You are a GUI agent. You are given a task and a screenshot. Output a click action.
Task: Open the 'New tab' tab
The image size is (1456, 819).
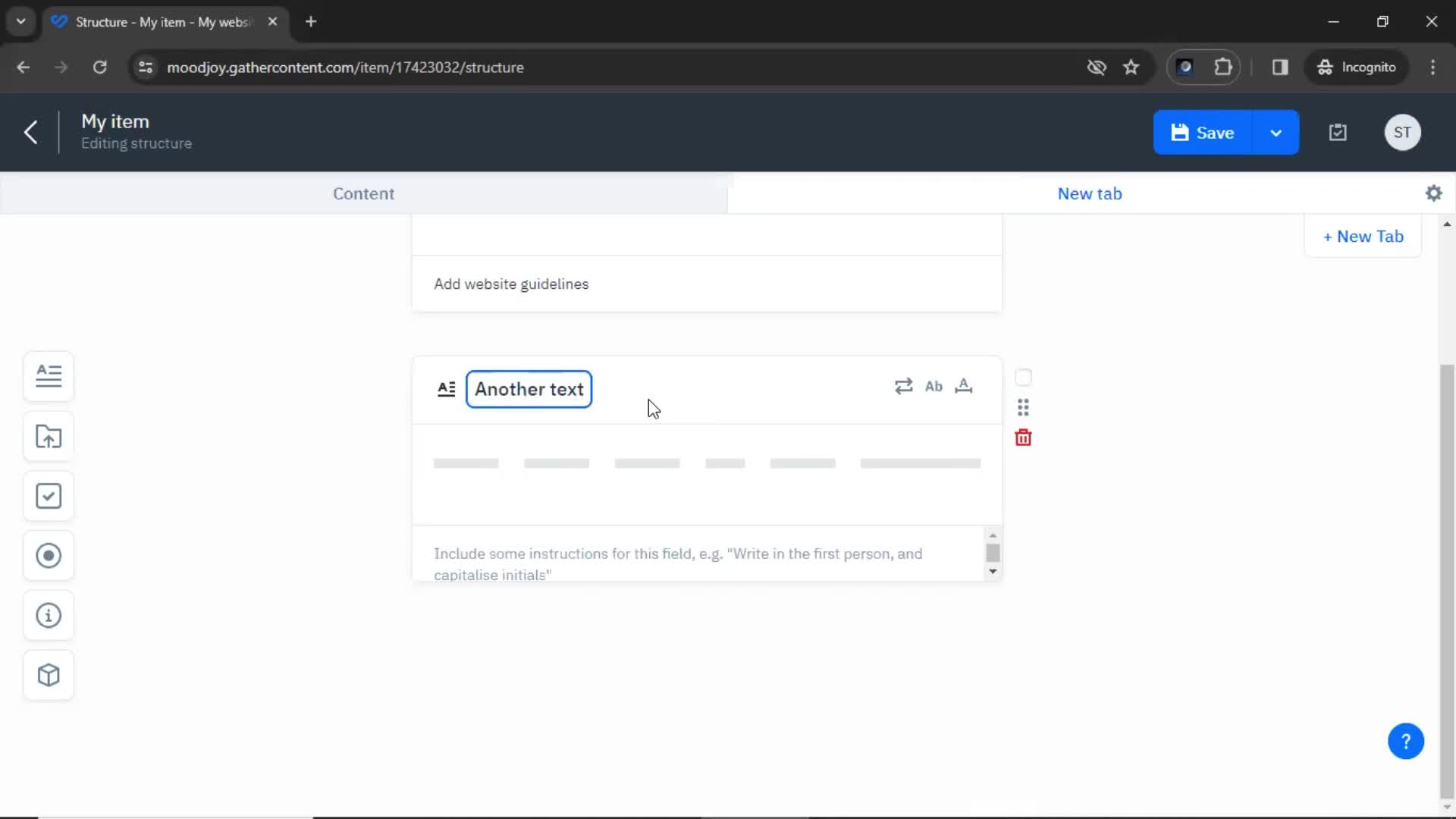coord(1090,193)
